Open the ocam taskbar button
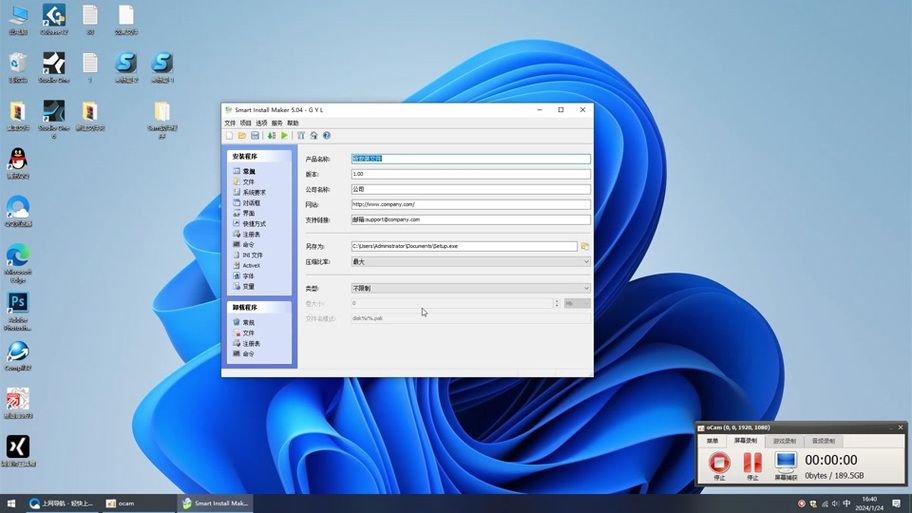Screen dimensions: 912x513 (137, 503)
